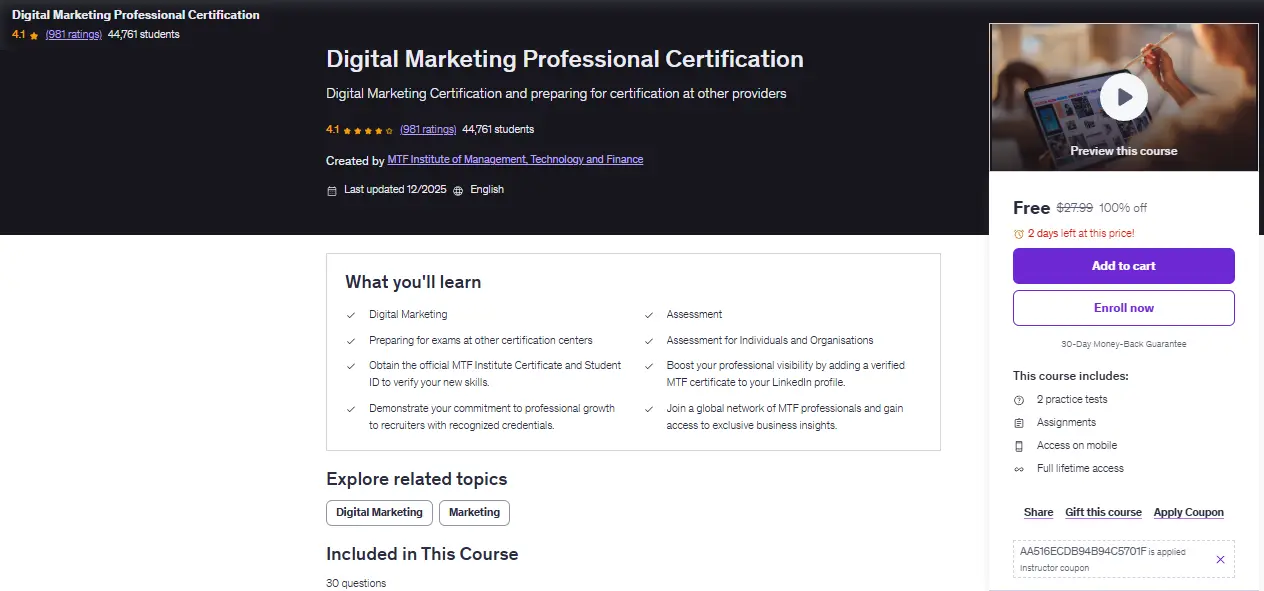
Task: Click the 'What you'll learn' heading
Action: click(413, 282)
